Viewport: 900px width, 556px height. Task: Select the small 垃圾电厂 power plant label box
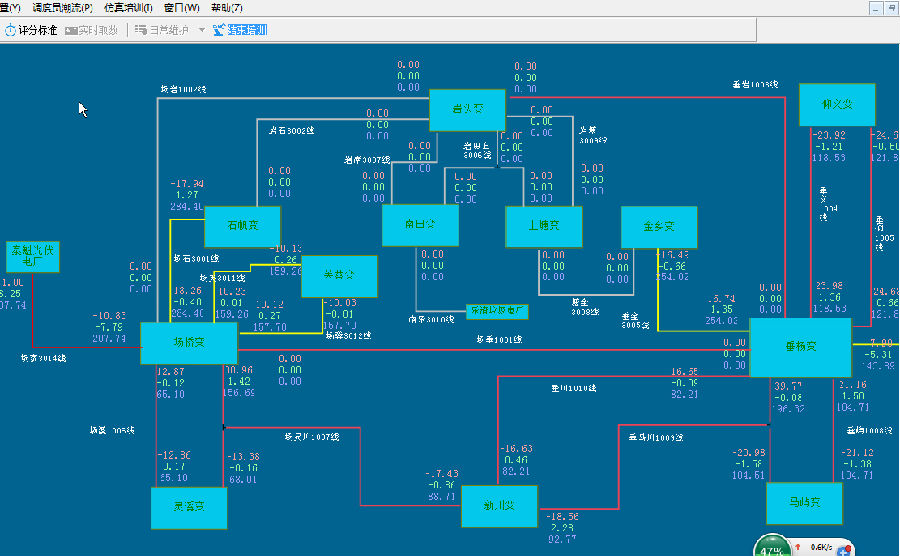(x=497, y=311)
